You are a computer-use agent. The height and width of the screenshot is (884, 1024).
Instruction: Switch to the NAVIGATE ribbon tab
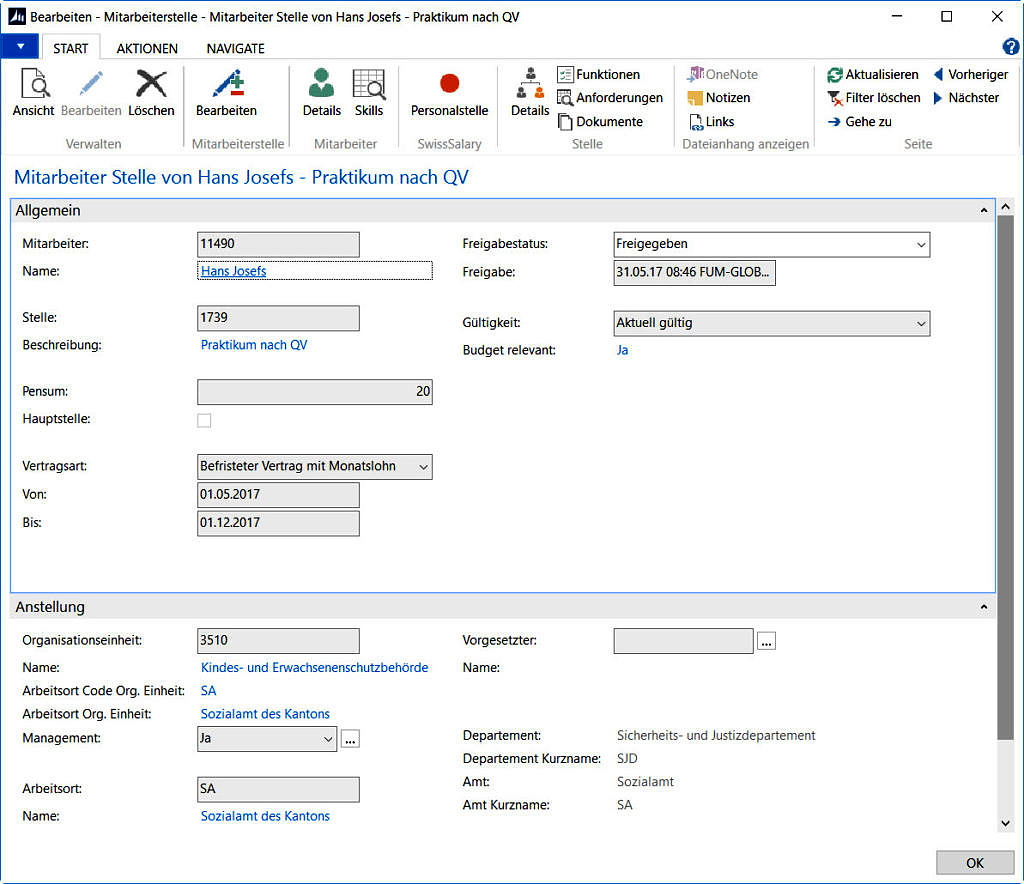(235, 48)
